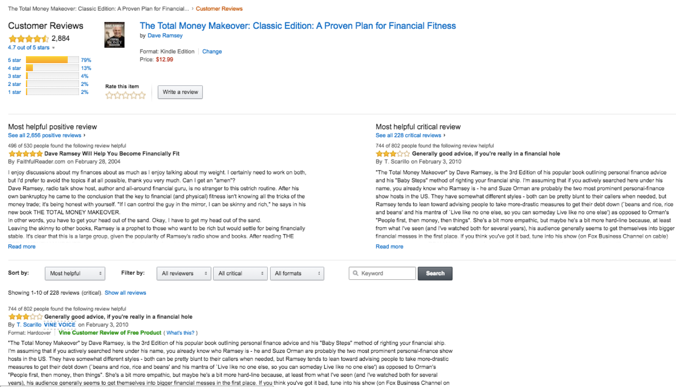Open the All formats filter dropdown
The height and width of the screenshot is (387, 676).
tap(297, 273)
